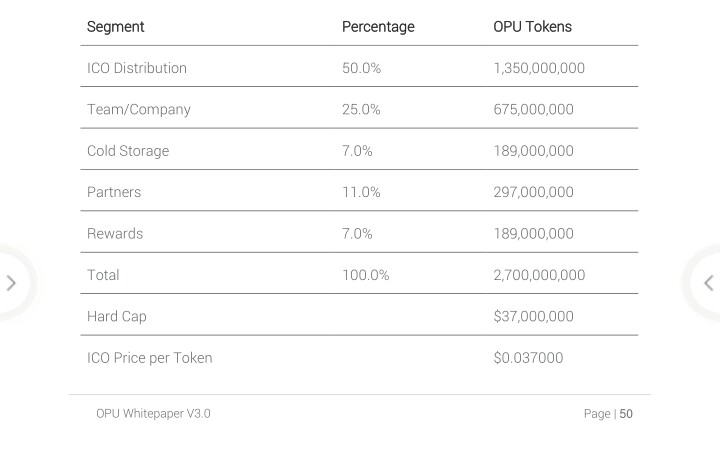Screen dimensions: 720x464
Task: Click the 2,700,000,000 total tokens value
Action: (x=539, y=275)
